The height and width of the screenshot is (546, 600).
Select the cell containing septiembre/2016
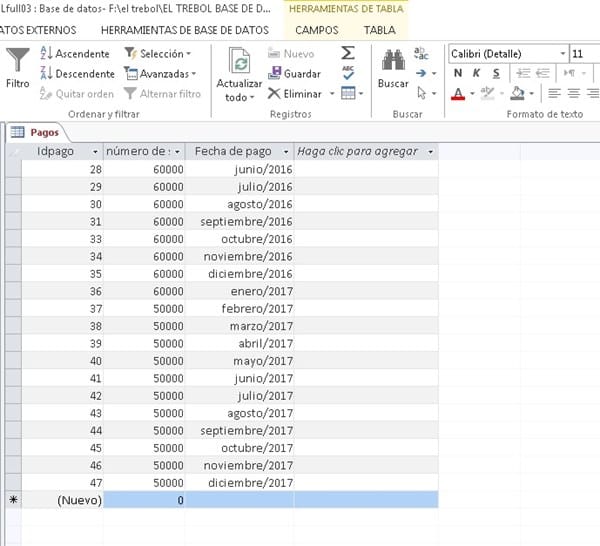(x=240, y=221)
